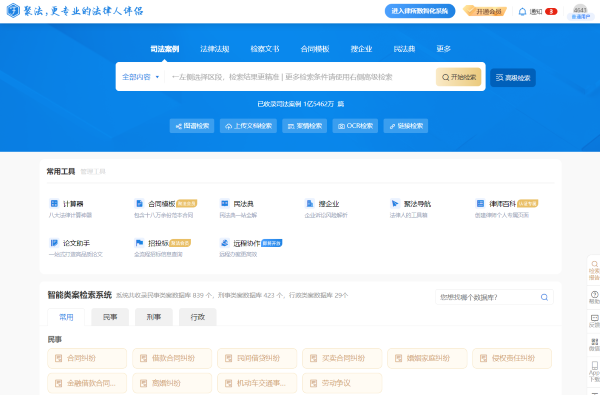Click the user avatar icon
The width and height of the screenshot is (600, 395).
580,9
